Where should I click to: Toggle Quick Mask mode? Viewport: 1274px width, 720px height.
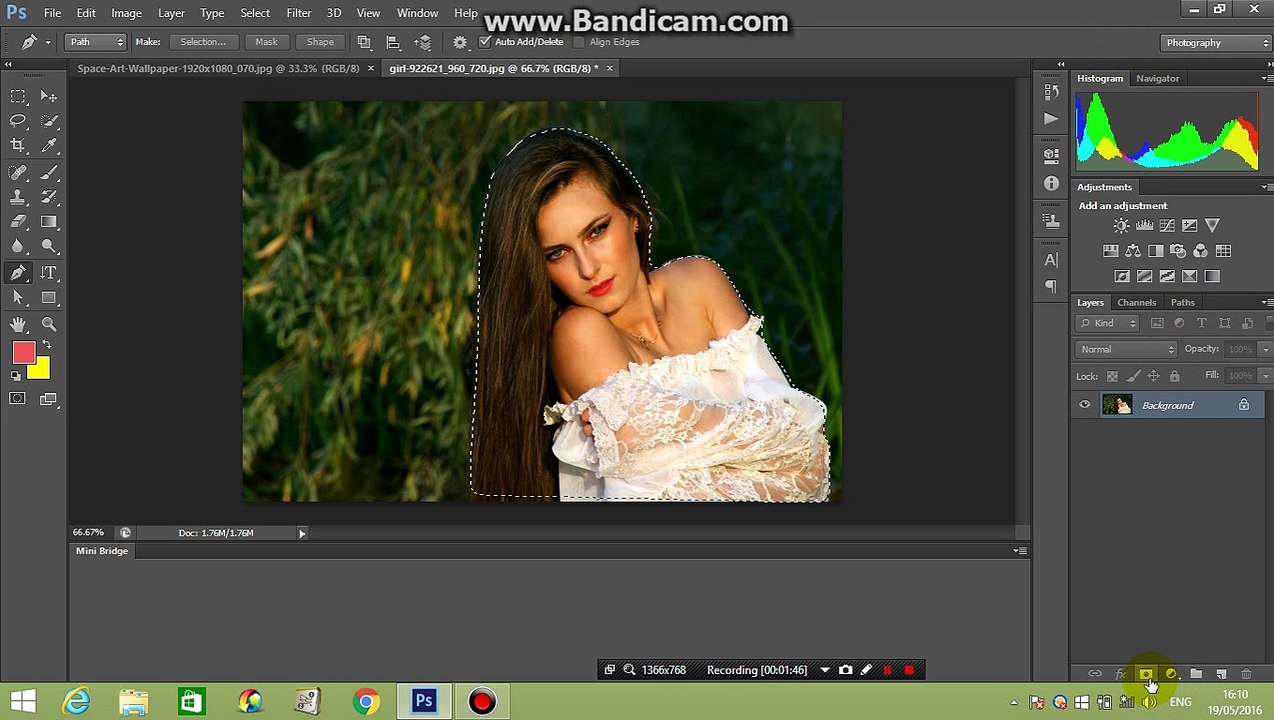(18, 399)
